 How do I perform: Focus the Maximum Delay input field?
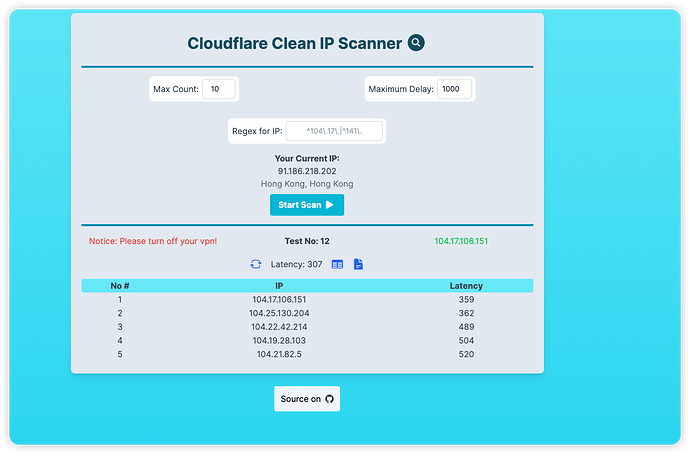tap(454, 89)
